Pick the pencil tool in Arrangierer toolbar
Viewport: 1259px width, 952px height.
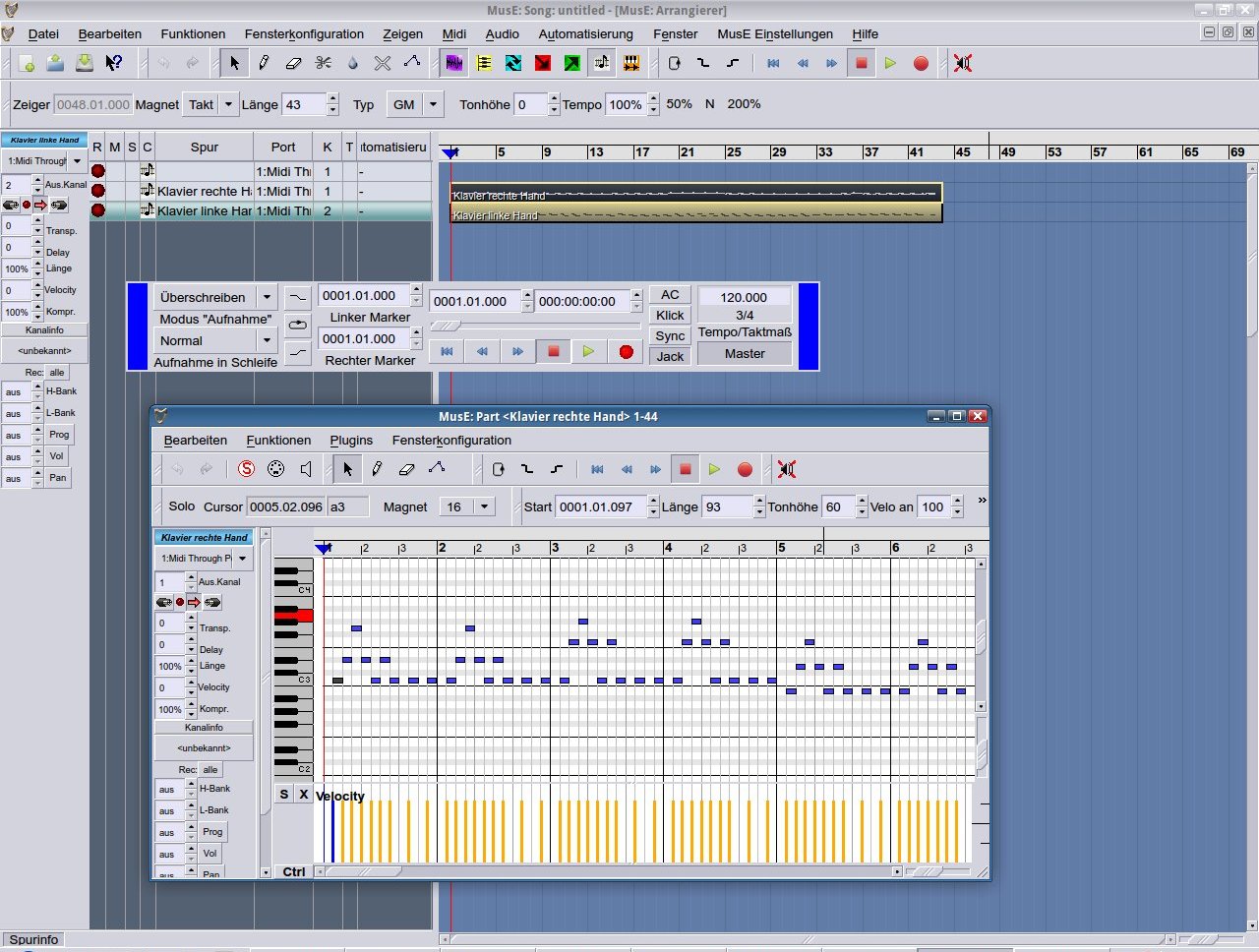[264, 63]
